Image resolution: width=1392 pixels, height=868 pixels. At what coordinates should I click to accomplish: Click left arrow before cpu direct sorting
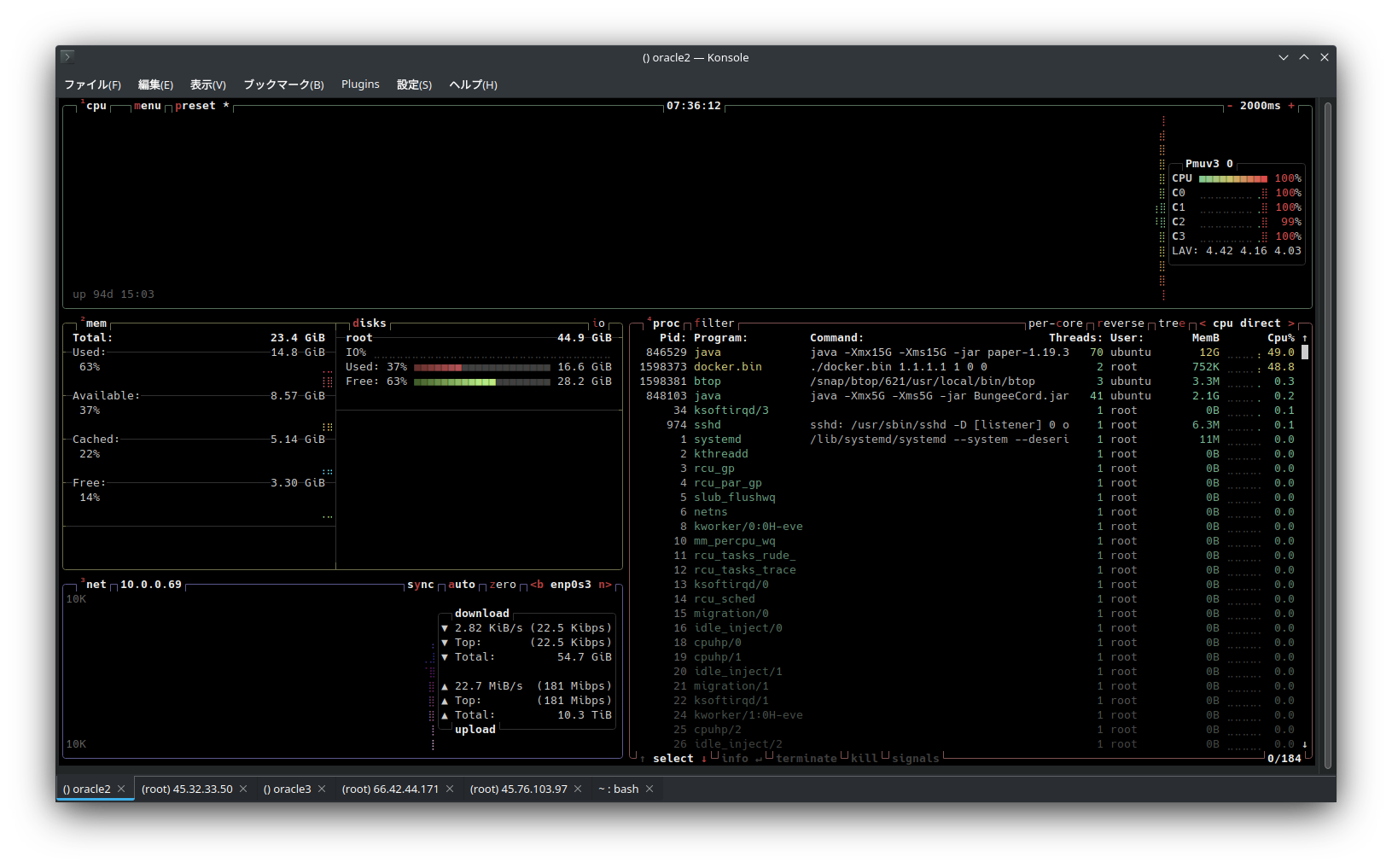coord(1203,323)
